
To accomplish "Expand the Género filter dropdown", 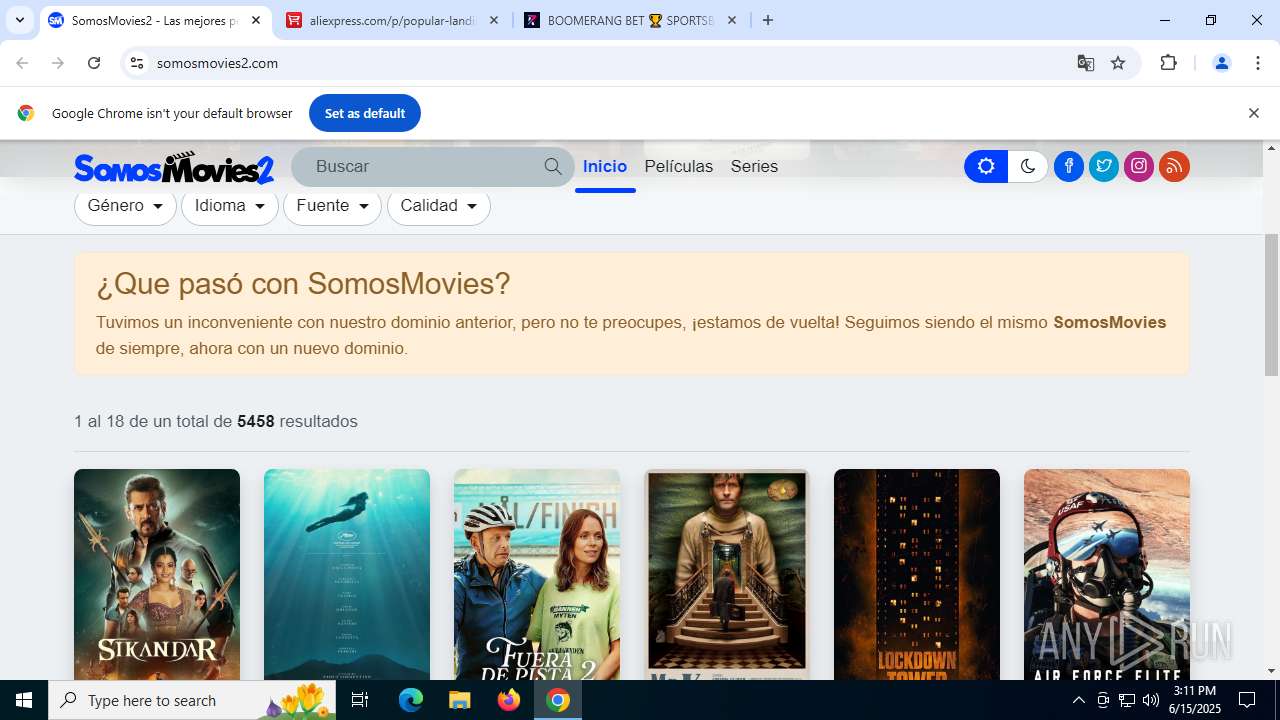I will click(125, 206).
